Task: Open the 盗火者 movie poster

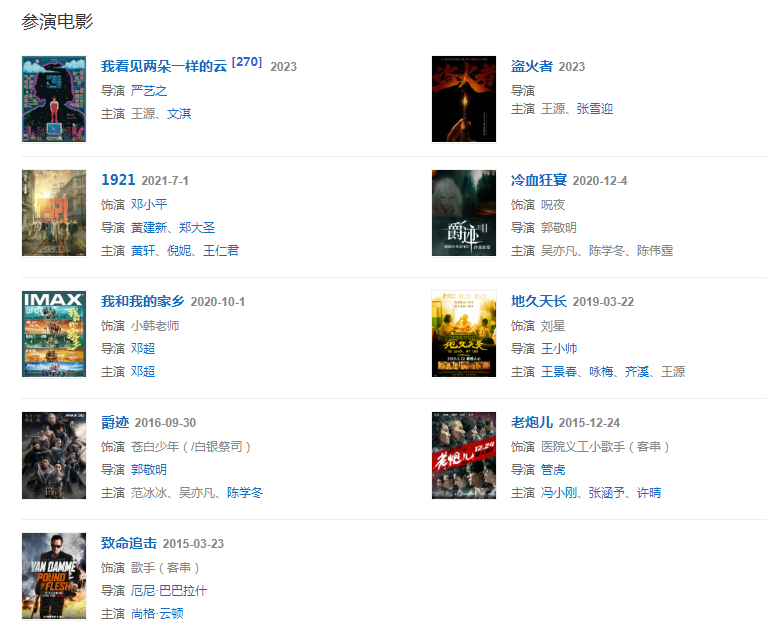Action: coord(464,99)
